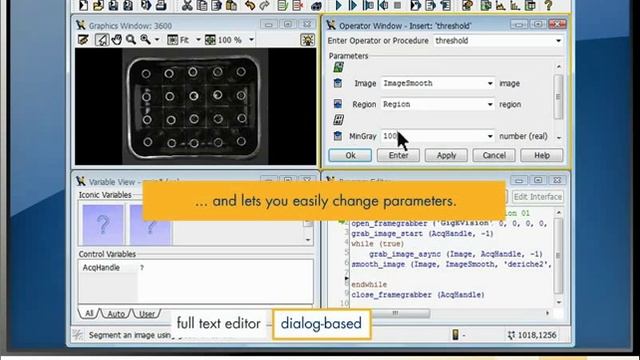Open Find with the binoculars icon

(316, 5)
